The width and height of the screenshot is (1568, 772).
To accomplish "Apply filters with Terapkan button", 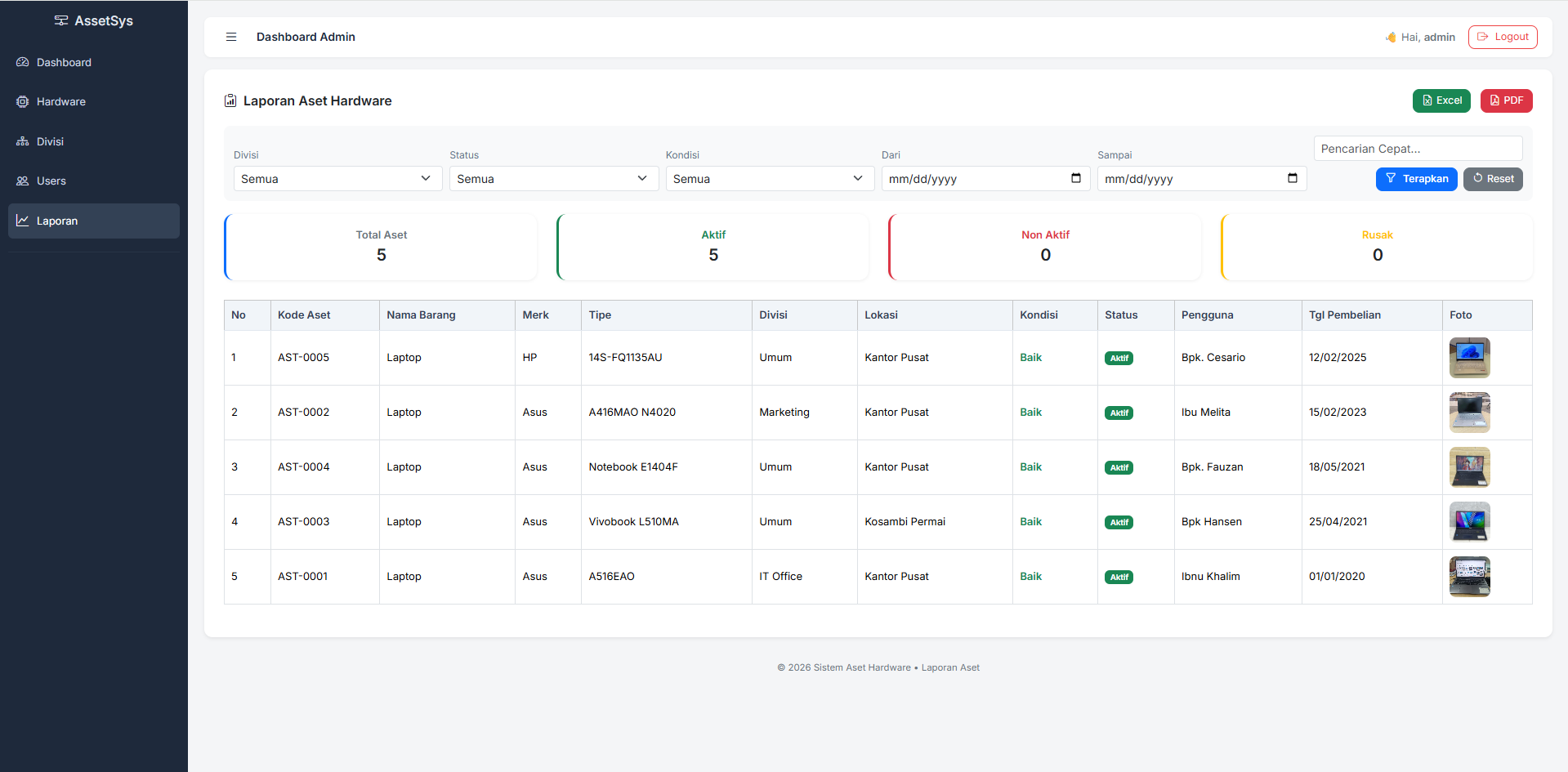I will [x=1416, y=179].
